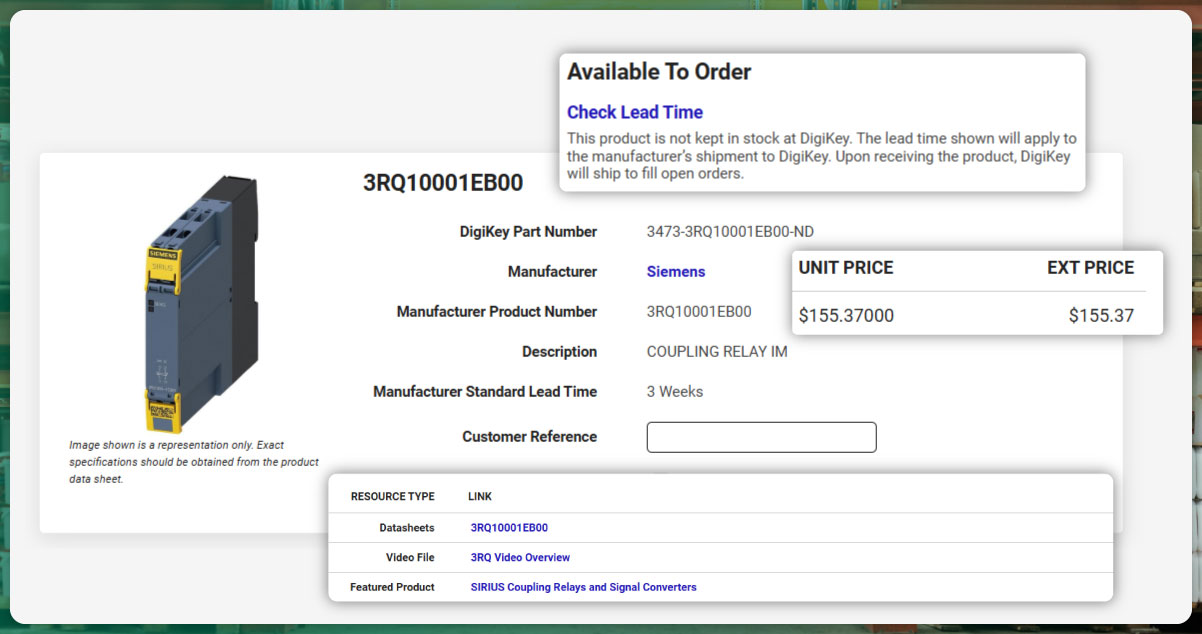
Task: Click the Description field label
Action: 560,352
